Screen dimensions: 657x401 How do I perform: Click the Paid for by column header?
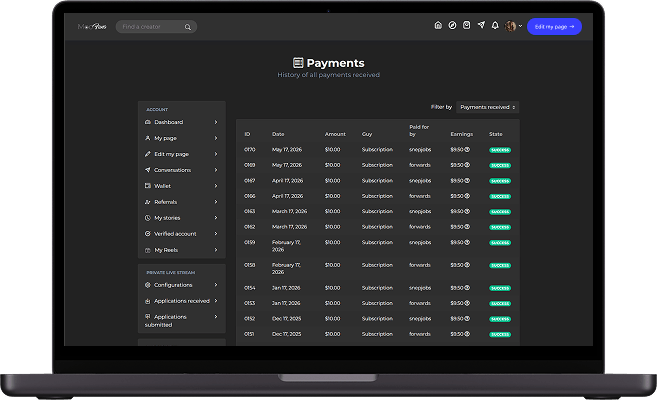[x=419, y=130]
